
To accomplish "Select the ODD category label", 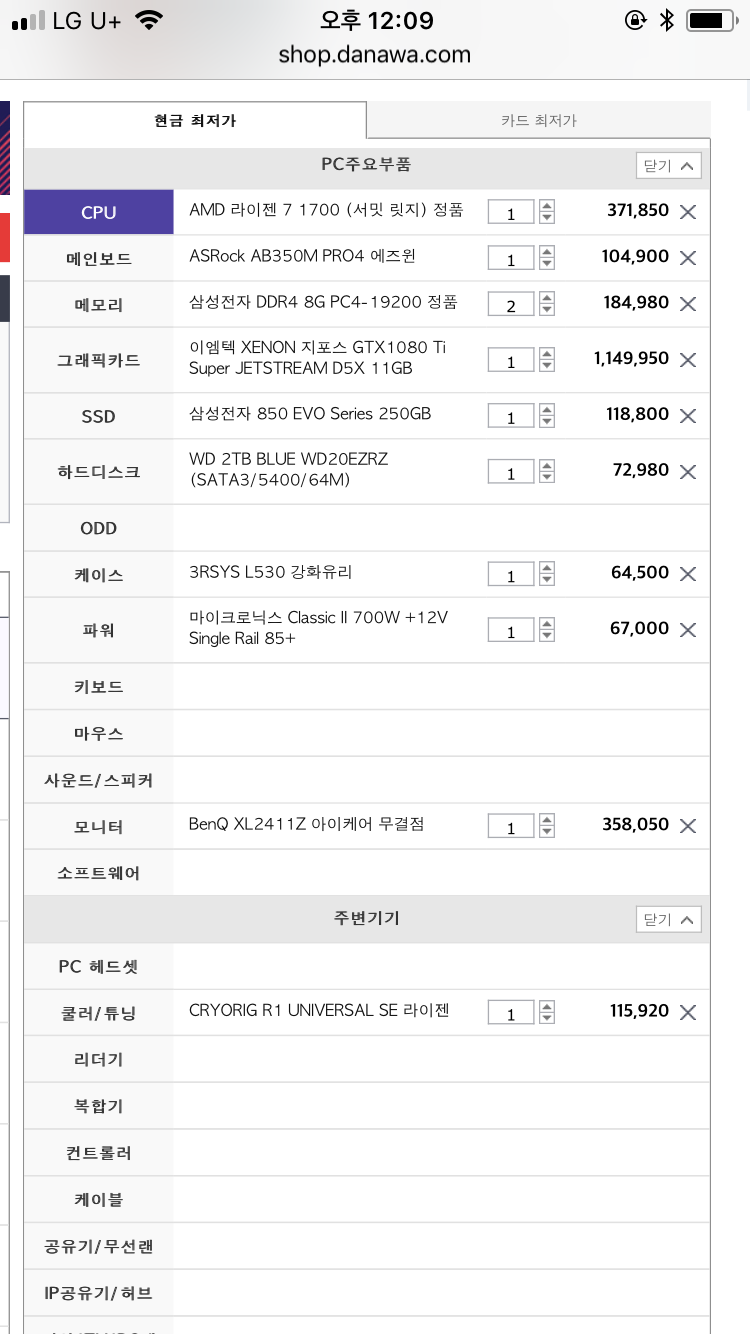I will (98, 528).
